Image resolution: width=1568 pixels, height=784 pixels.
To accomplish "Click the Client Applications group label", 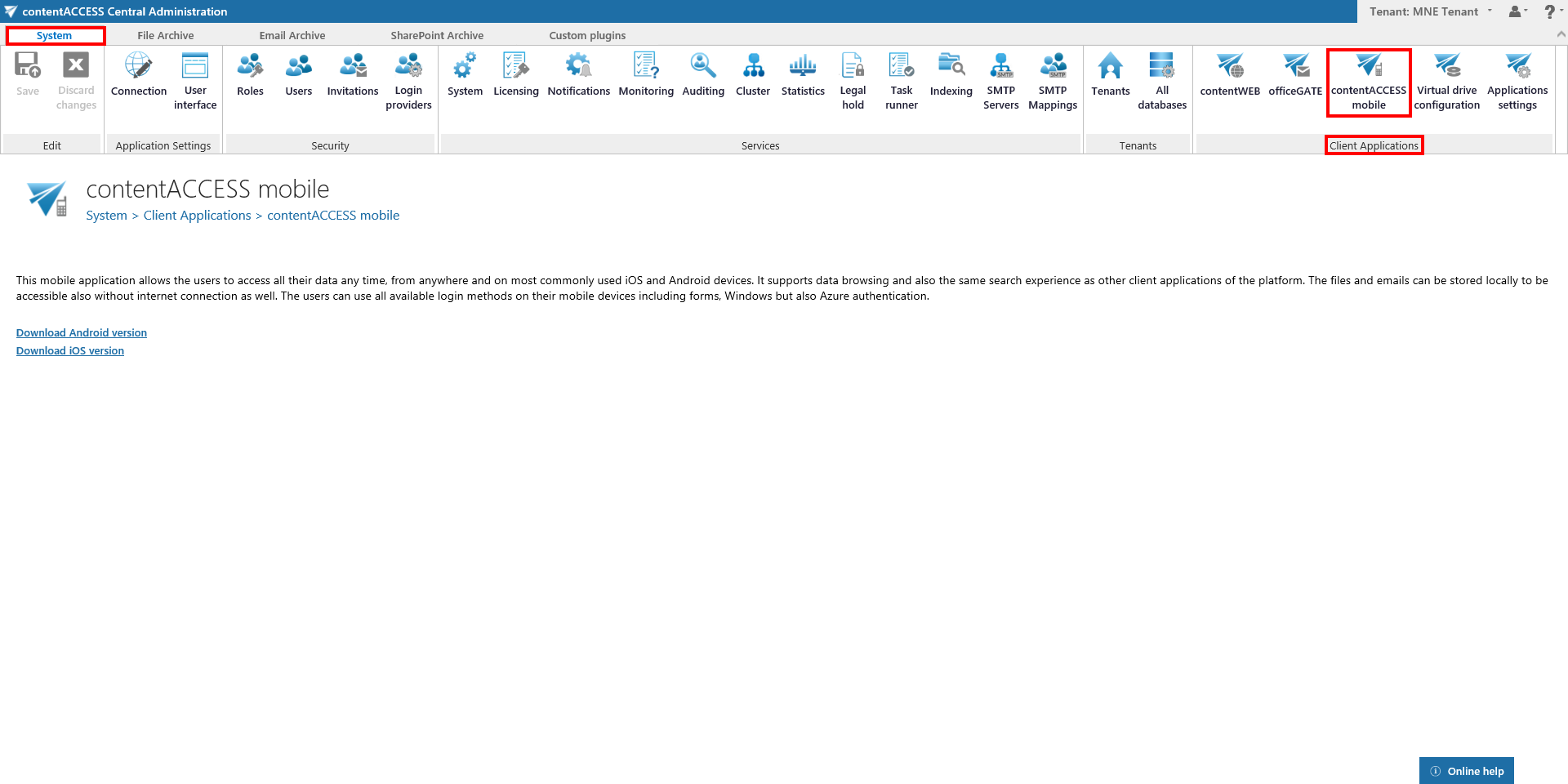I will (x=1374, y=145).
